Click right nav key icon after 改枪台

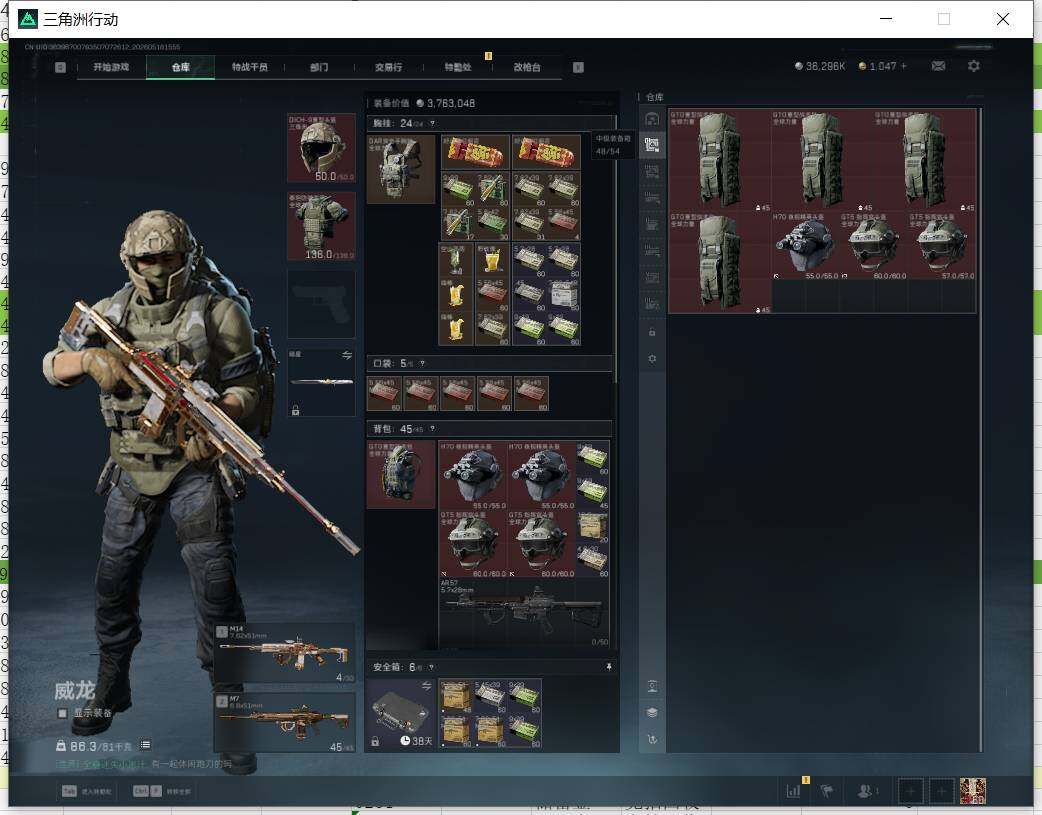point(578,67)
